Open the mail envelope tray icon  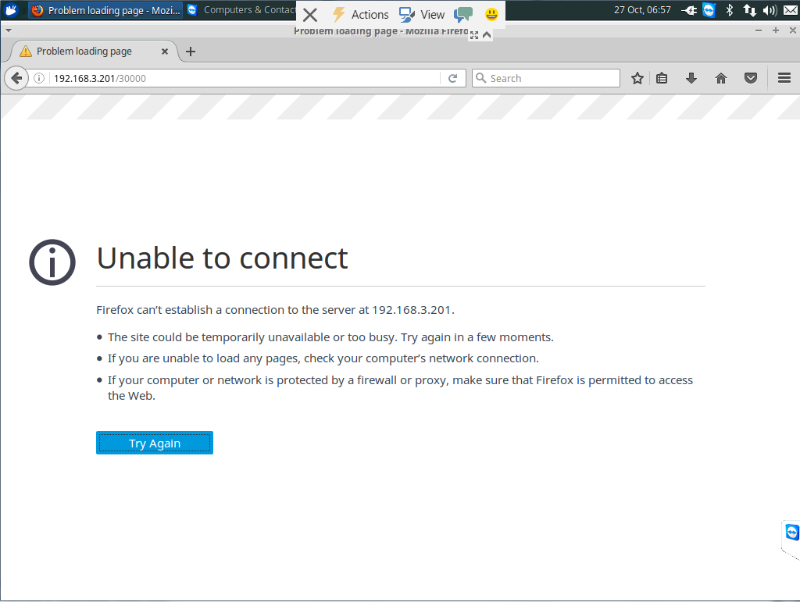pos(790,10)
